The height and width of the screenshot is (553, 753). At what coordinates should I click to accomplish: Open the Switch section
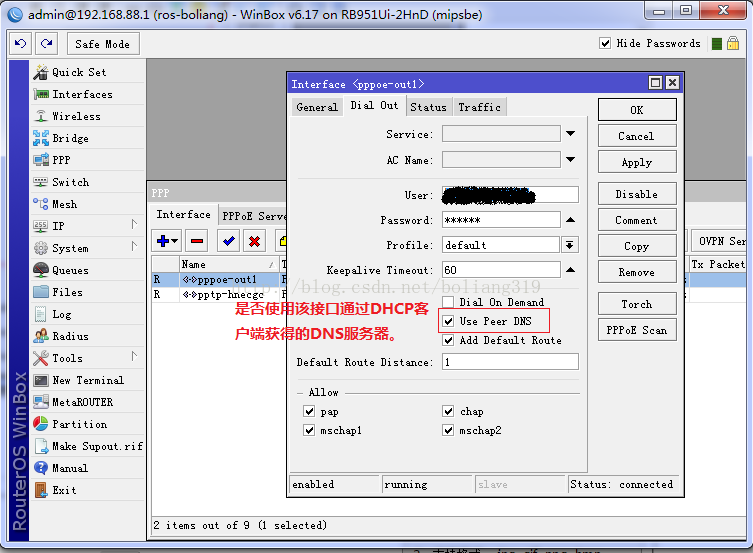point(88,182)
